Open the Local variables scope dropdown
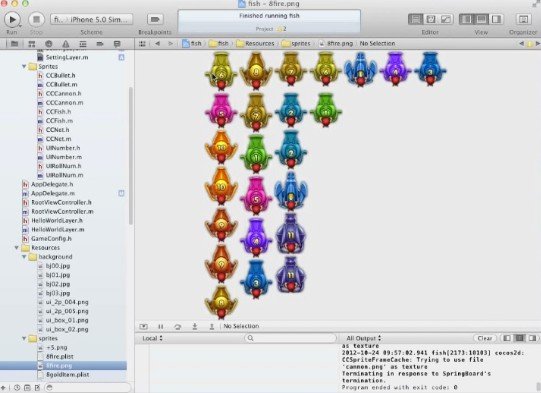Viewport: 541px width, 393px height. pos(153,338)
